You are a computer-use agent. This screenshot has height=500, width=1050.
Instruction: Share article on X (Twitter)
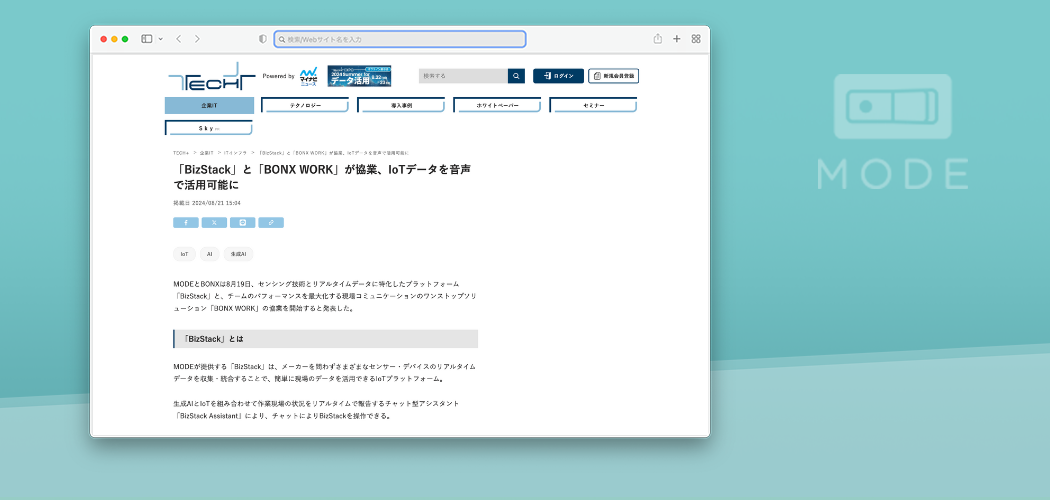click(x=214, y=223)
